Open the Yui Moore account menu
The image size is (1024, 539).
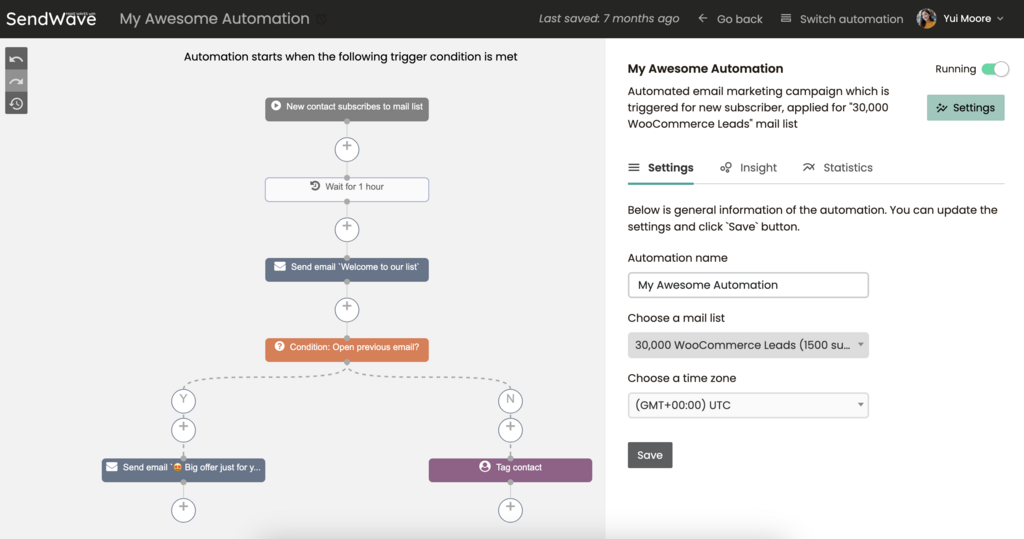tap(959, 18)
